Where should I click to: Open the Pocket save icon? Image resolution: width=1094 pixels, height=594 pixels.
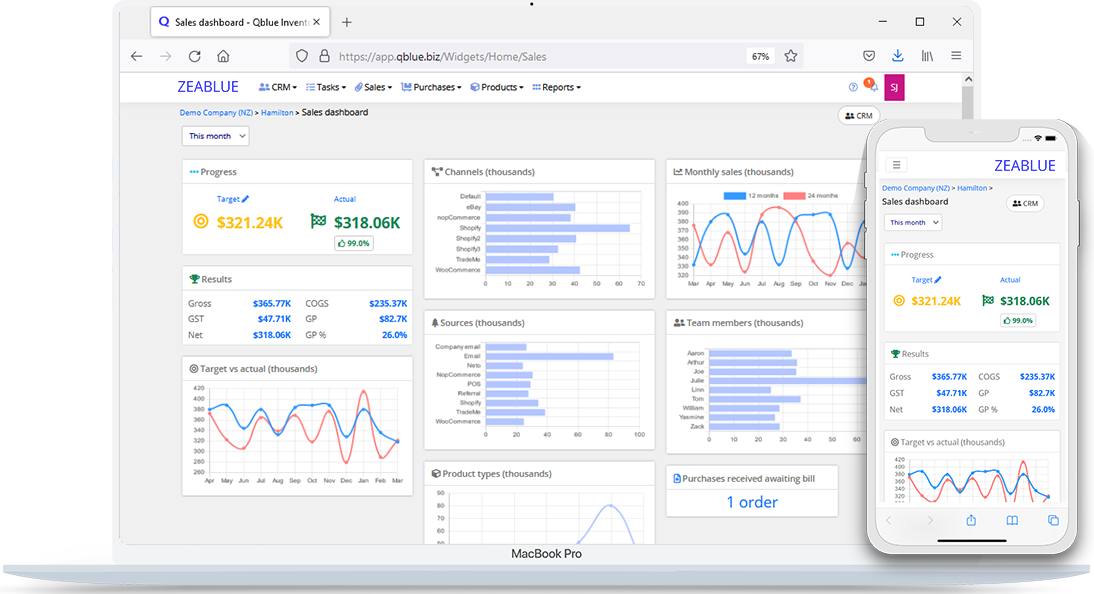coord(869,56)
